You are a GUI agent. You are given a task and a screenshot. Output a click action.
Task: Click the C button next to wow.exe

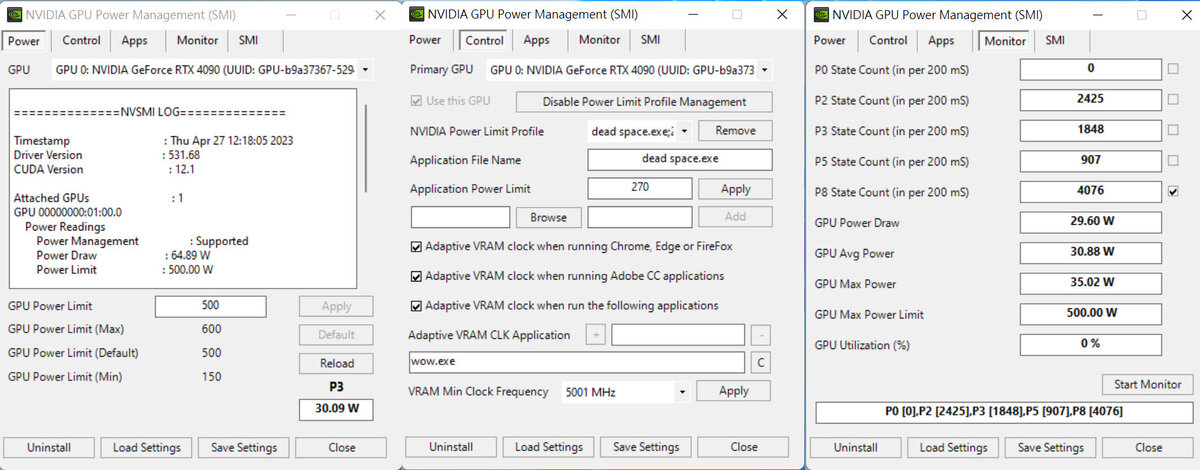[x=762, y=362]
